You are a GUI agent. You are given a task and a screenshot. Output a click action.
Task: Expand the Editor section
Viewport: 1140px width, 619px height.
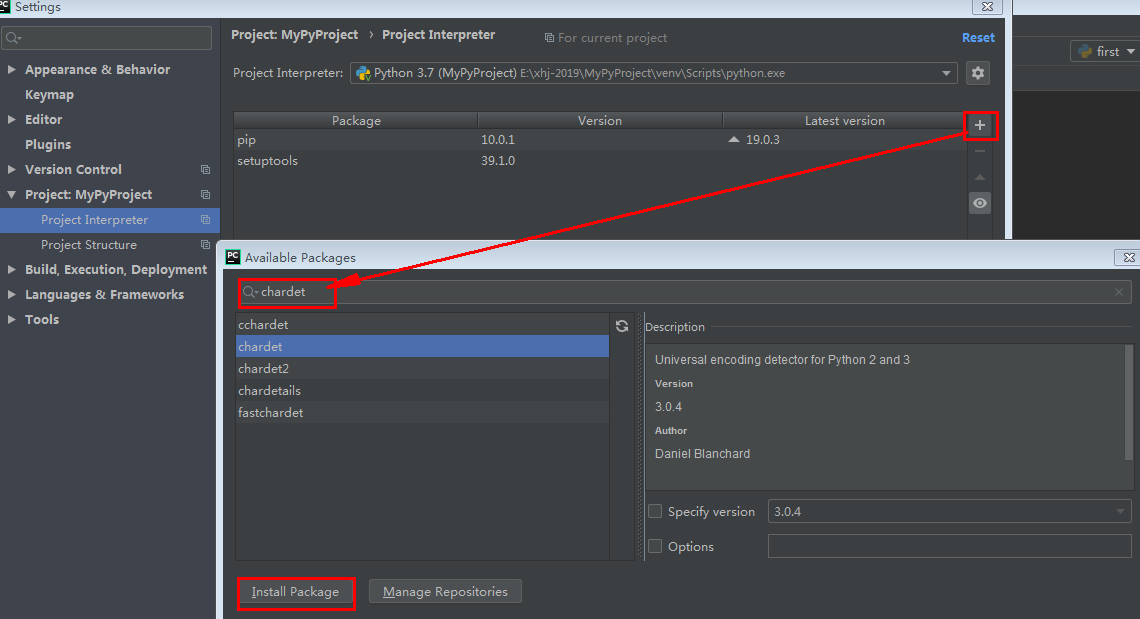pos(12,119)
